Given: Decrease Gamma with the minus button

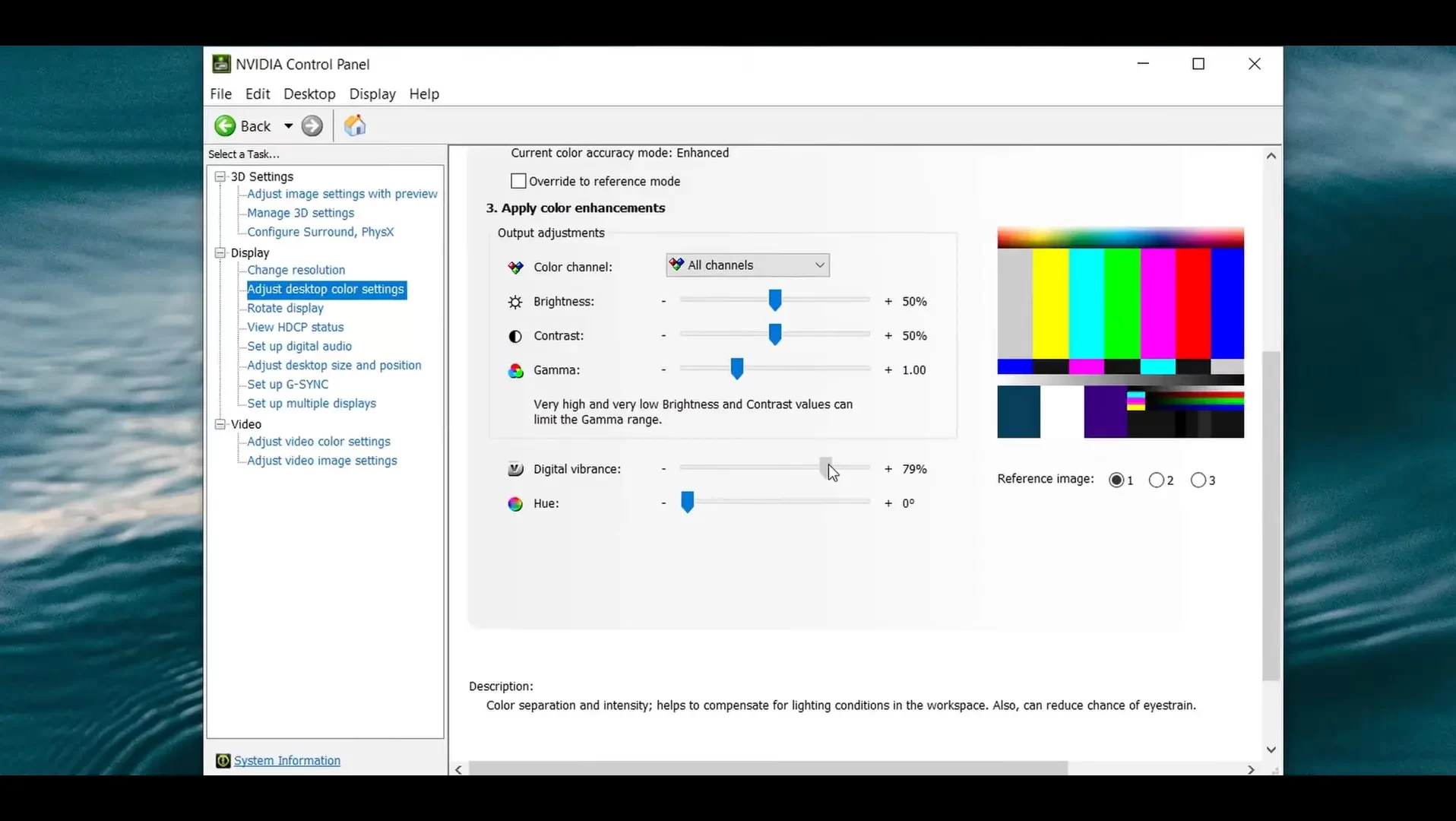Looking at the screenshot, I should [x=663, y=370].
